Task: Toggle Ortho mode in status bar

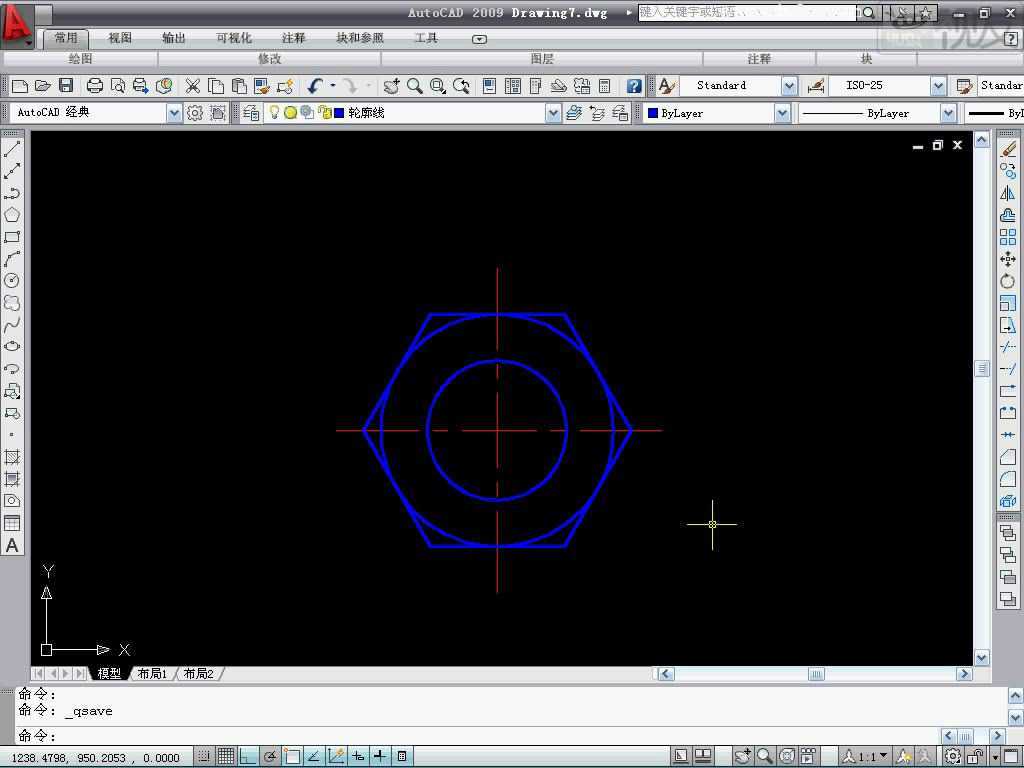Action: click(248, 756)
